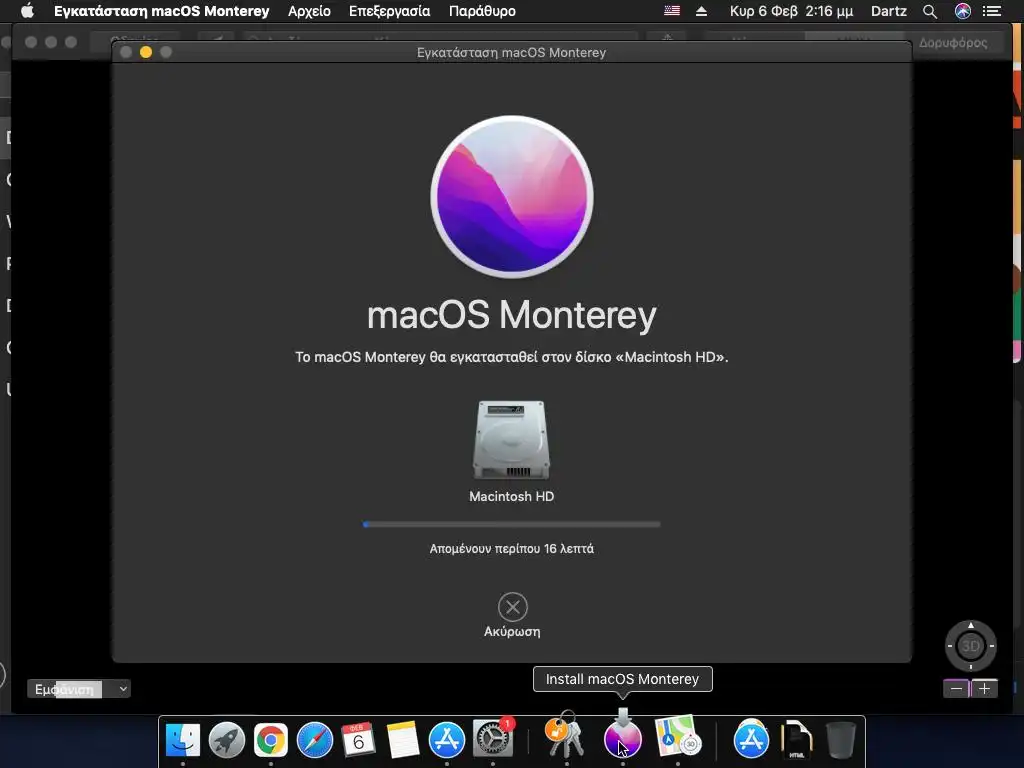Open the Παράθυρο menu
1024x768 pixels.
tap(482, 11)
